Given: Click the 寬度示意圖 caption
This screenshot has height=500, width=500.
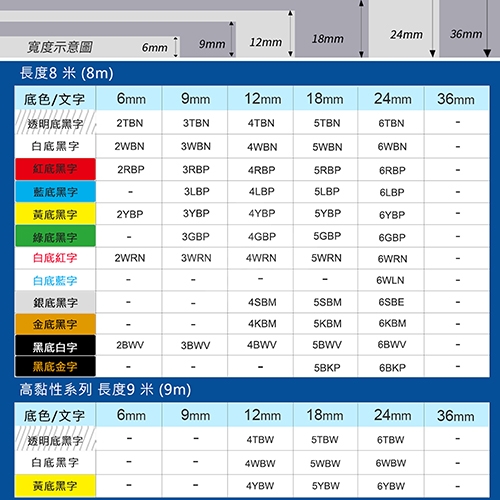Looking at the screenshot, I should pyautogui.click(x=60, y=47).
